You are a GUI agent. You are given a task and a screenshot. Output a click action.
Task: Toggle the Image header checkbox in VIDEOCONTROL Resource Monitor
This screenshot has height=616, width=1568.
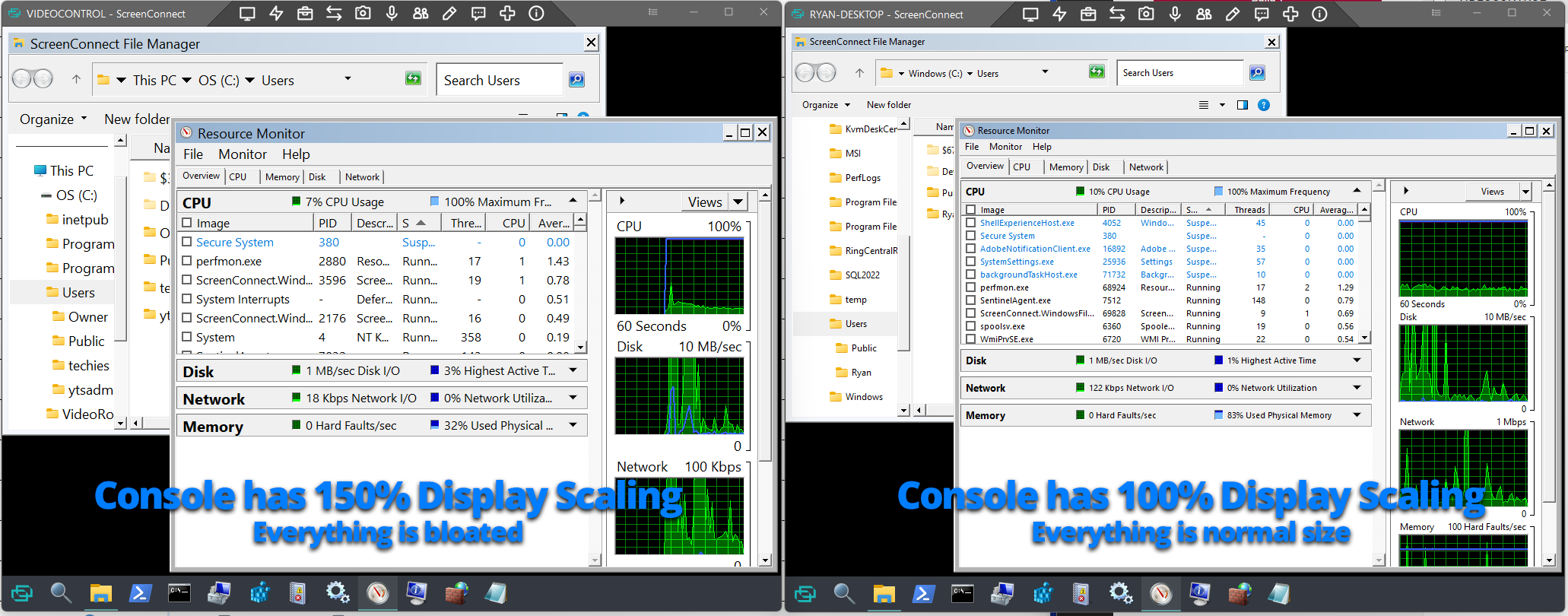click(x=187, y=223)
